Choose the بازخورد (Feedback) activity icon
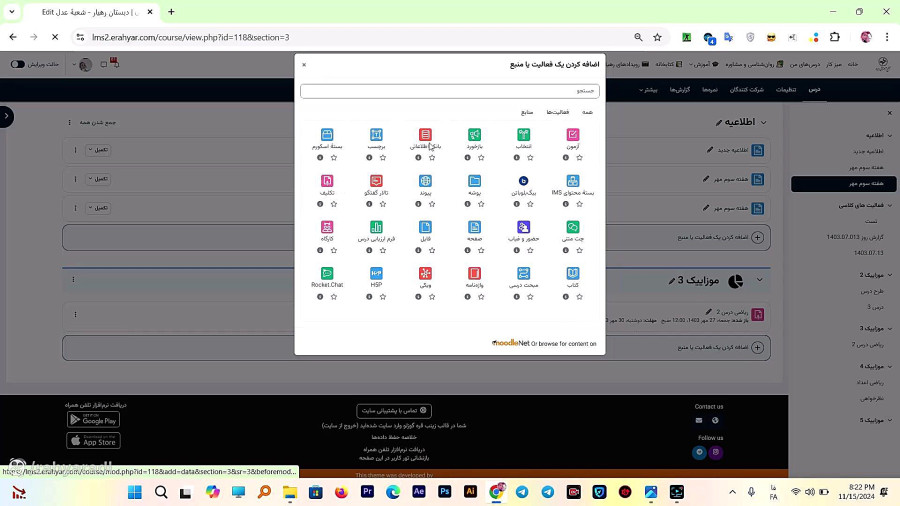This screenshot has width=900, height=506. point(474,135)
